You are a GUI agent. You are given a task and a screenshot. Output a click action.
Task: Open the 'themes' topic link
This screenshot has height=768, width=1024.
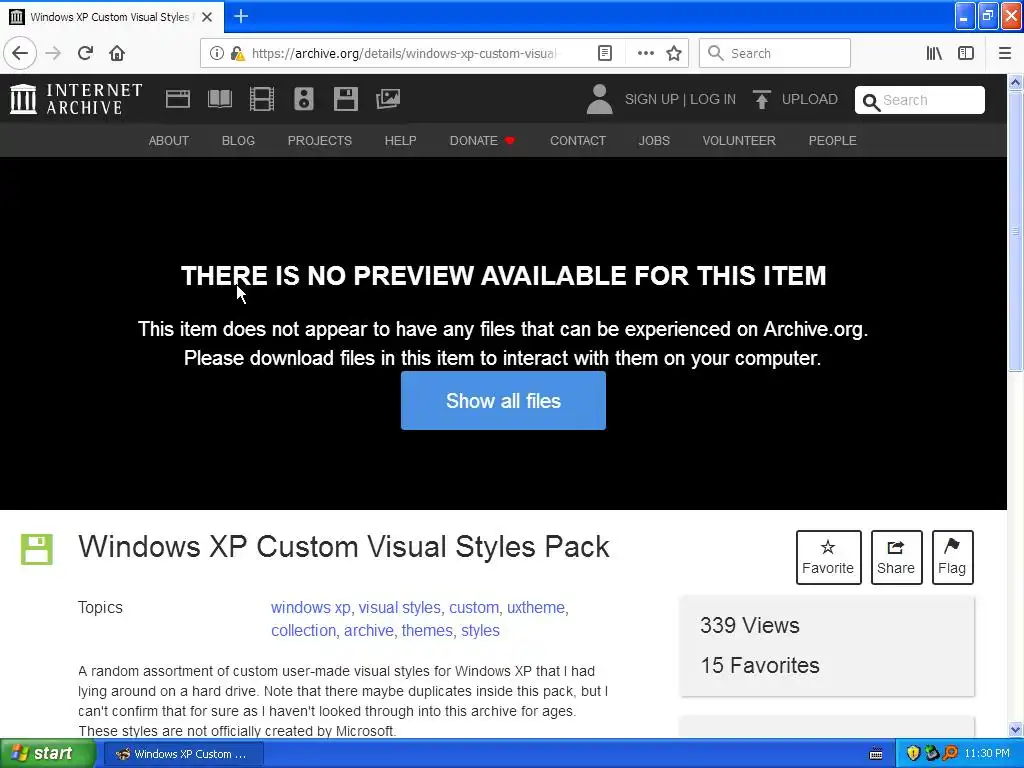pos(427,630)
